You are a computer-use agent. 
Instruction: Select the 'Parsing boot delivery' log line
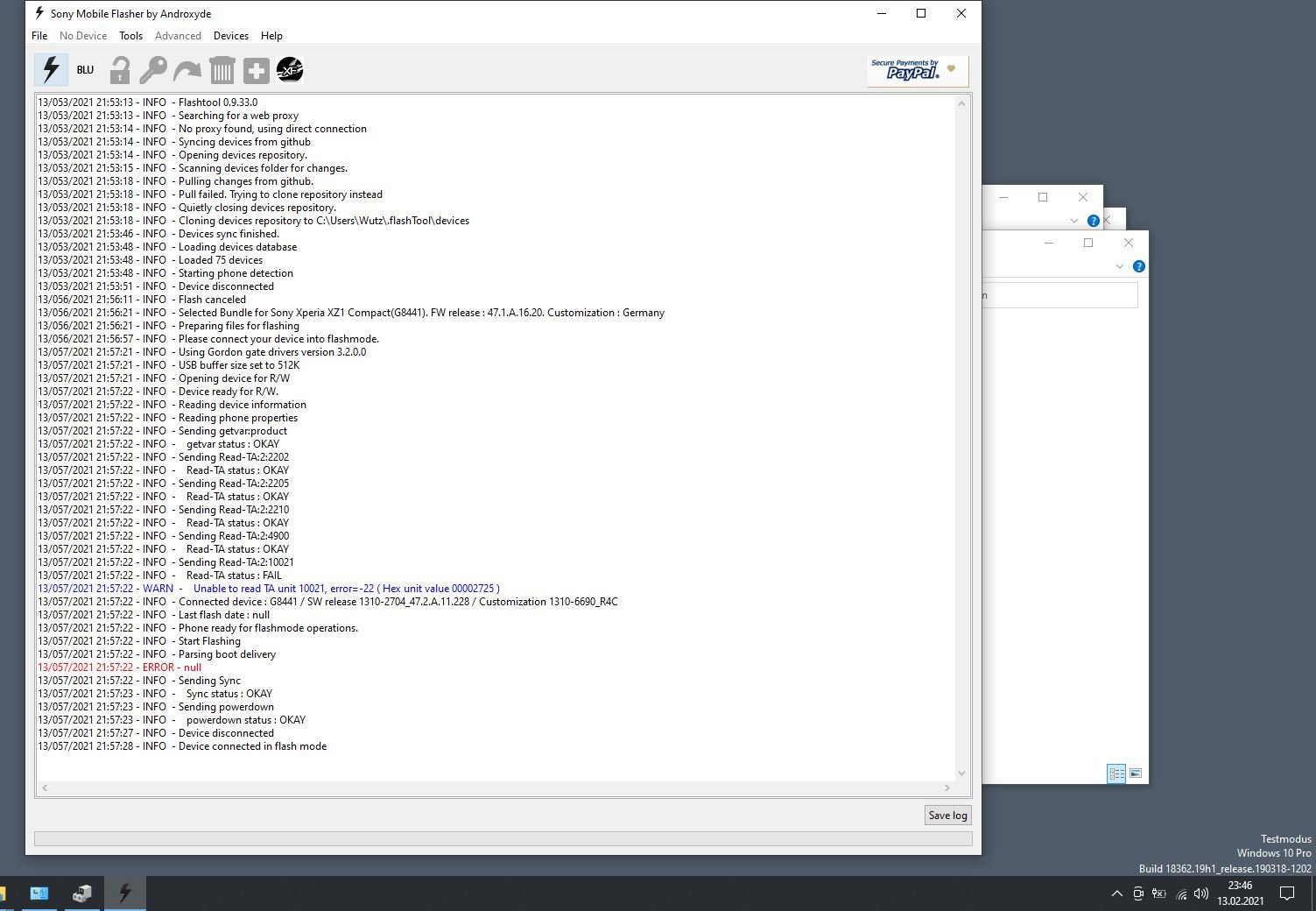point(157,654)
